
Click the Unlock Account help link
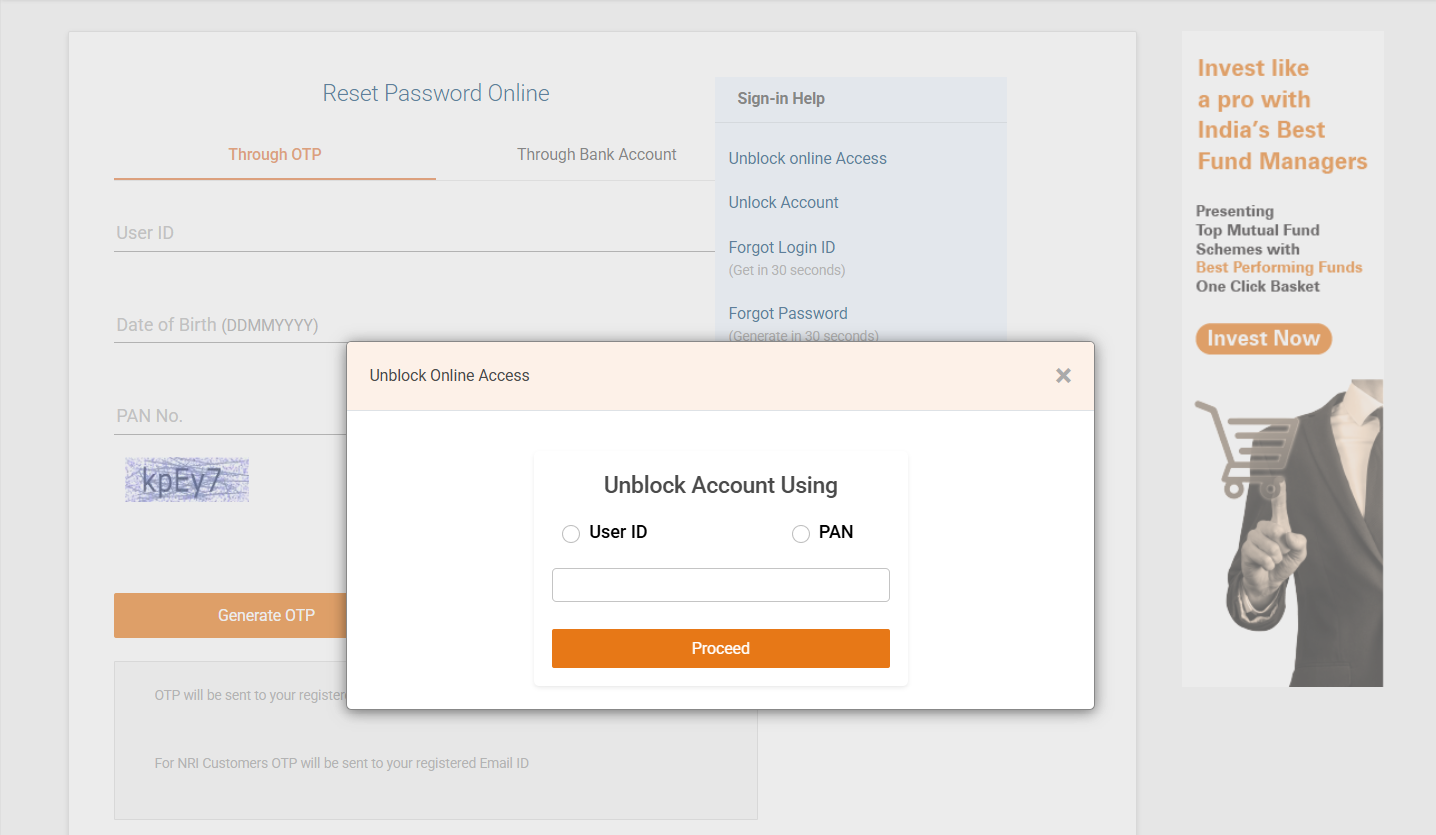coord(783,203)
